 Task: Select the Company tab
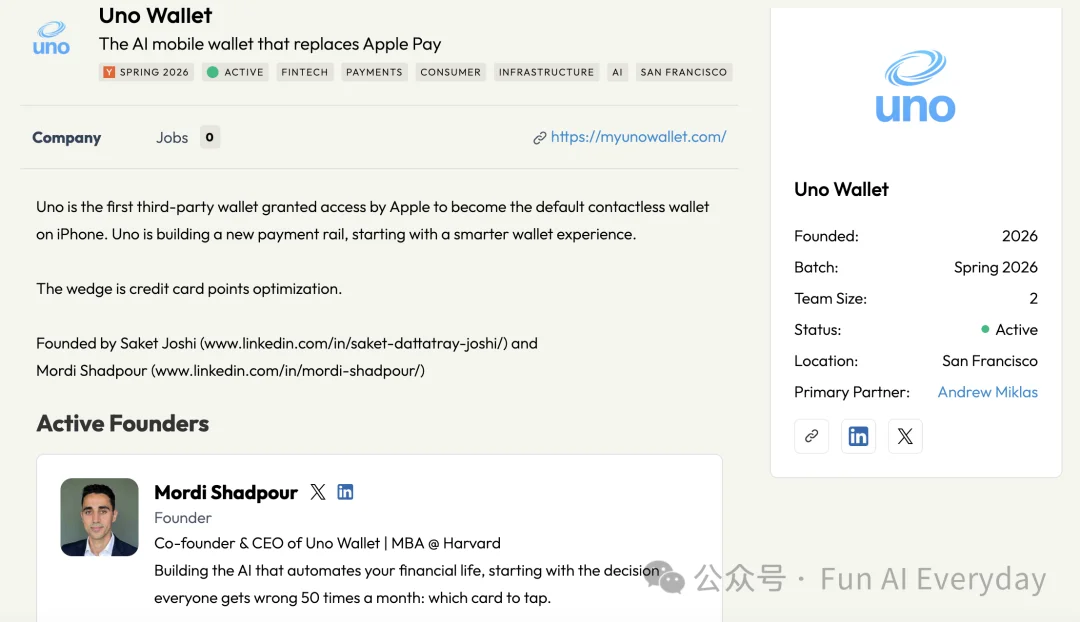[67, 138]
